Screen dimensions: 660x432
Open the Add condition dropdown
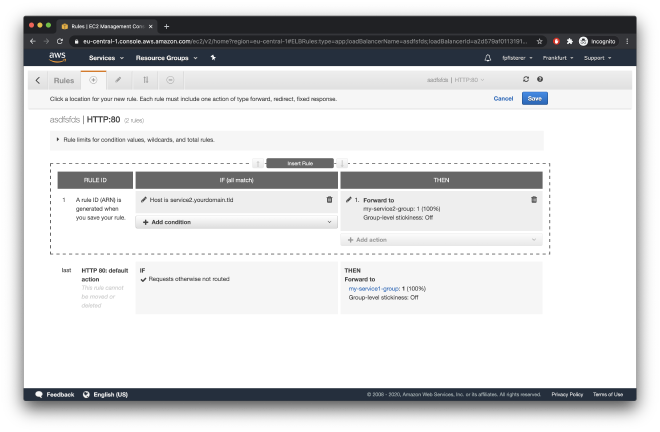click(237, 222)
